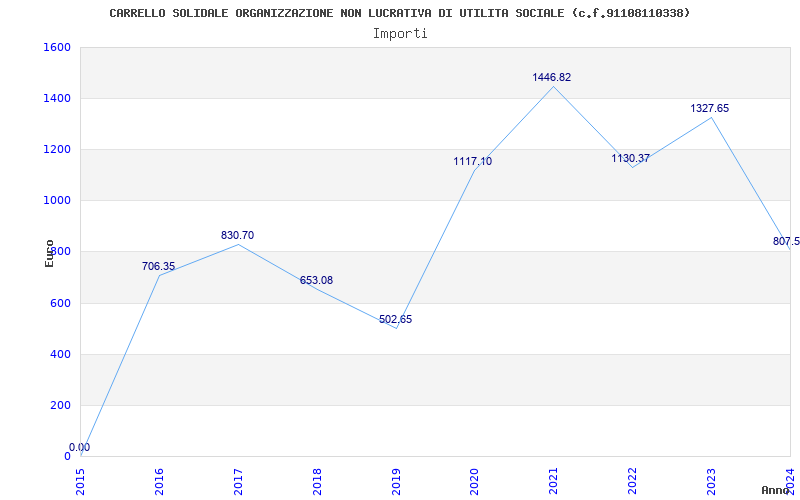Click the 2015 x-axis year label

click(x=80, y=481)
